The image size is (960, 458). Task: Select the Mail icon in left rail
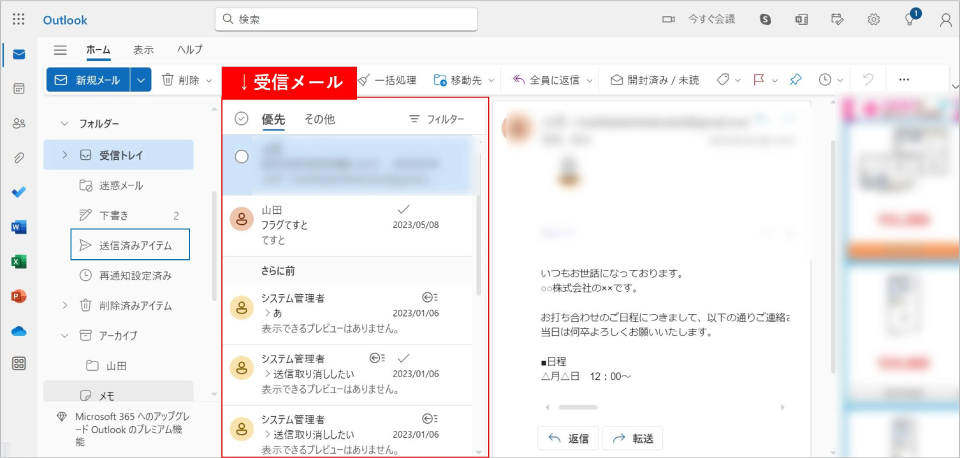coord(19,54)
